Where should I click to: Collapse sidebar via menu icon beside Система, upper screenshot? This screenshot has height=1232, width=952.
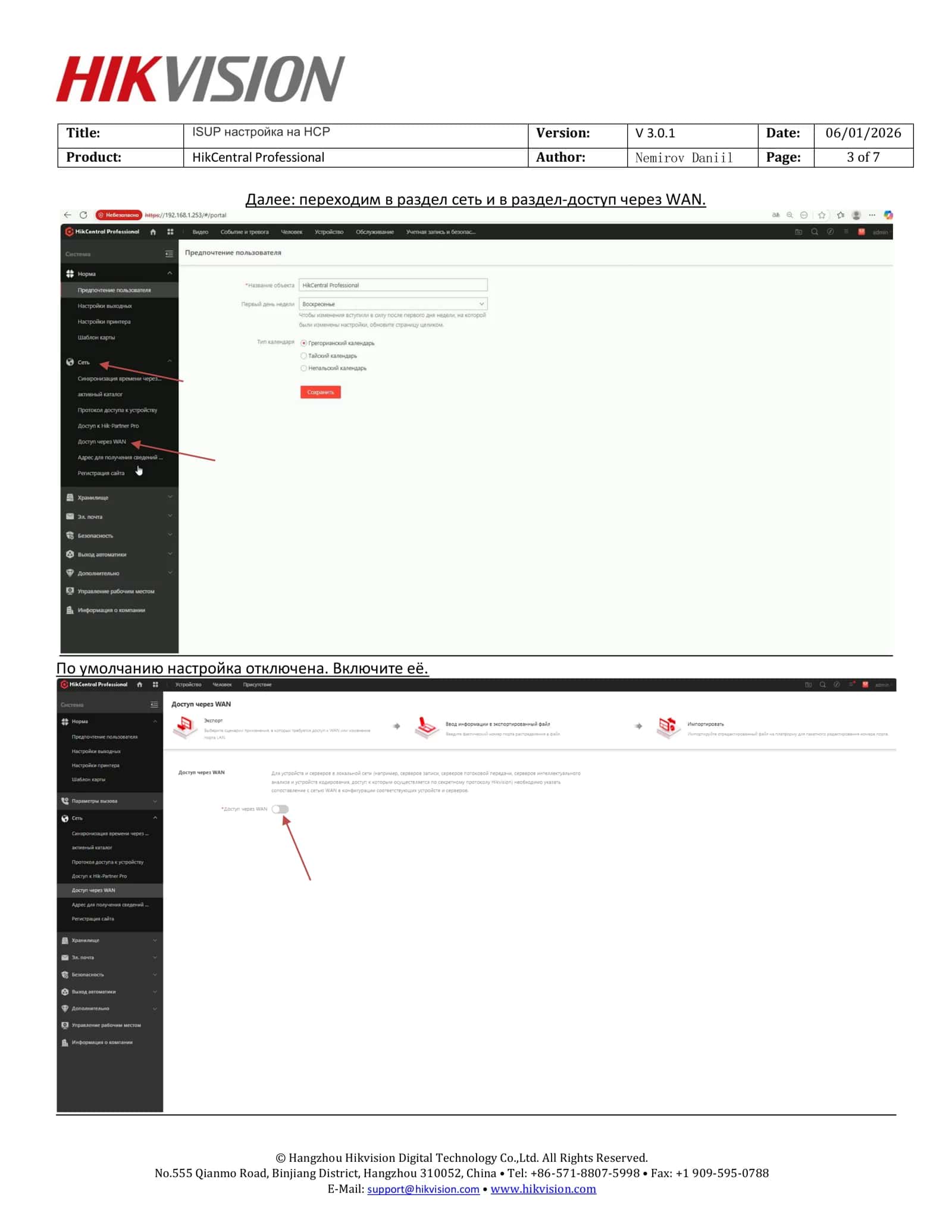click(x=169, y=254)
